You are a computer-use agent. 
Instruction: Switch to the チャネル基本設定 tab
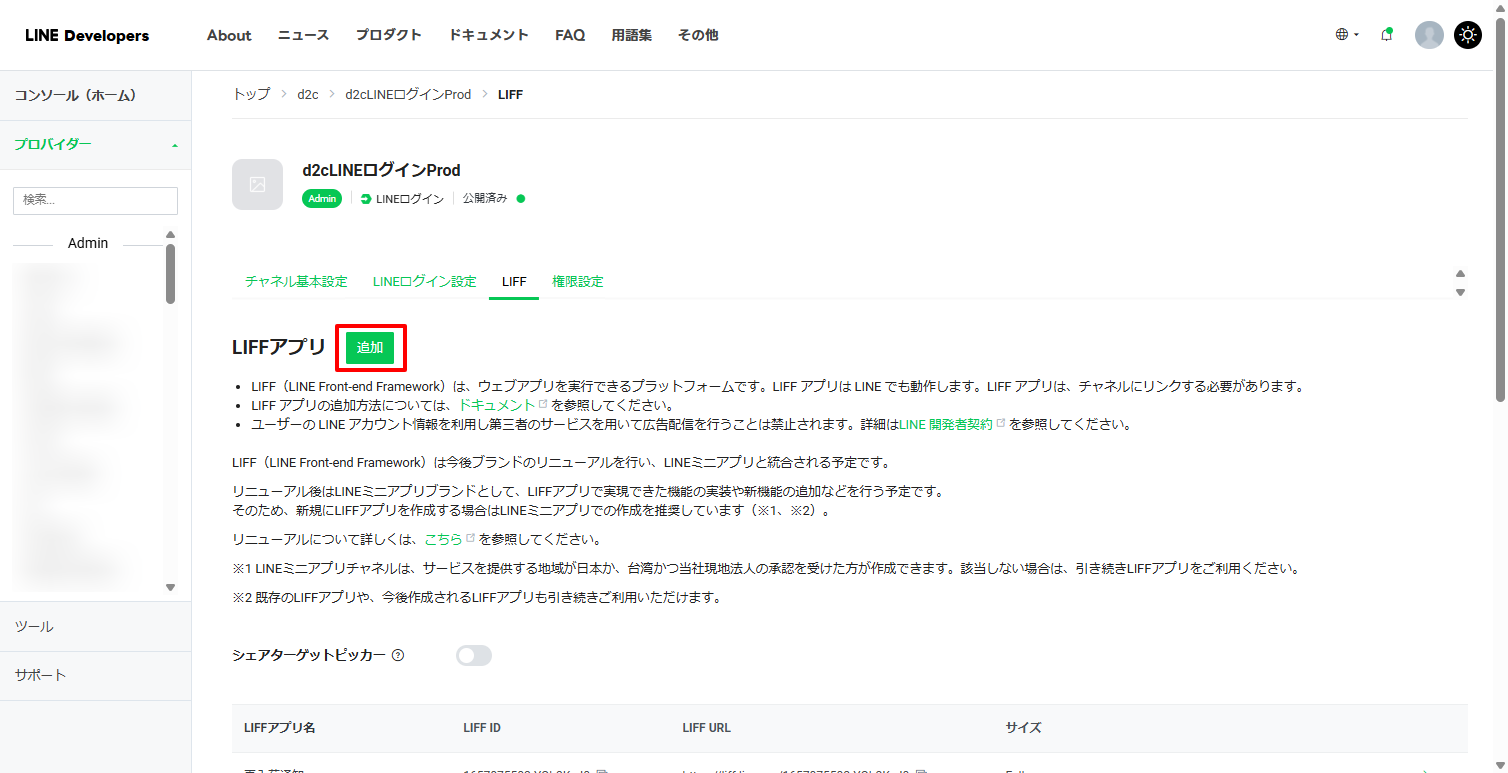coord(296,282)
